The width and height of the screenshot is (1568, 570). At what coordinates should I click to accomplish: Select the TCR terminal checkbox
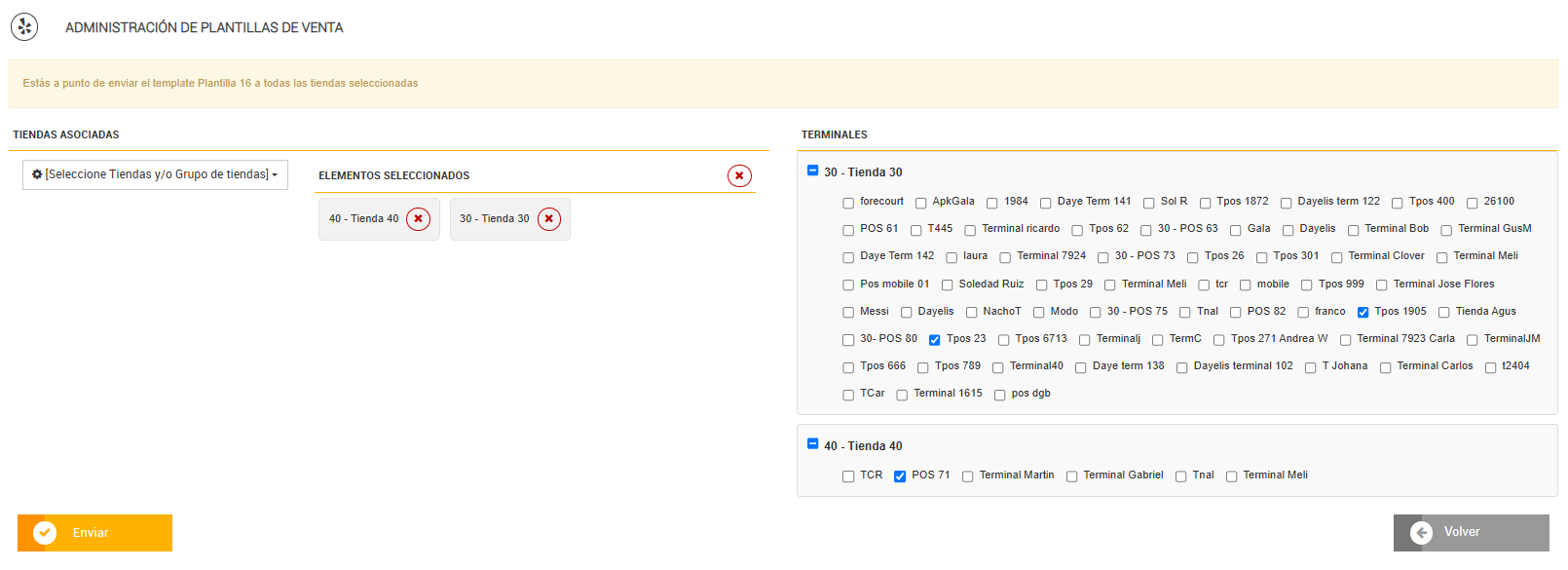(848, 476)
